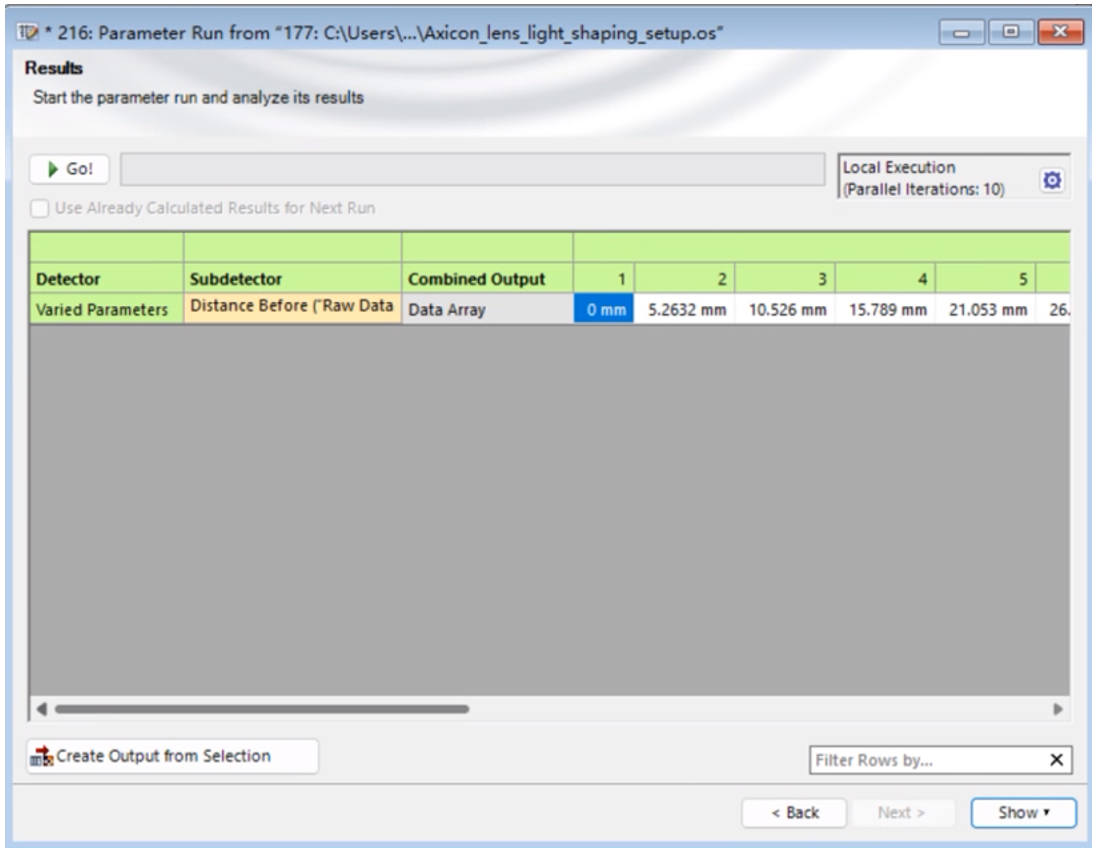This screenshot has height=853, width=1095.
Task: Click the horizontal scrollbar left arrow
Action: coord(42,709)
